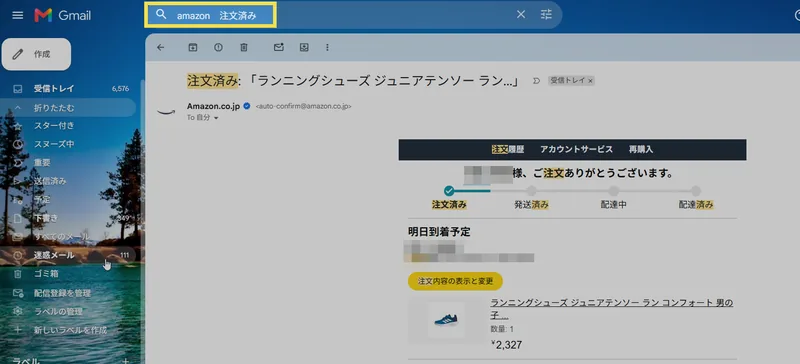Click the plus icon beside 新しいラベルを作成
The image size is (800, 364).
pyautogui.click(x=18, y=330)
